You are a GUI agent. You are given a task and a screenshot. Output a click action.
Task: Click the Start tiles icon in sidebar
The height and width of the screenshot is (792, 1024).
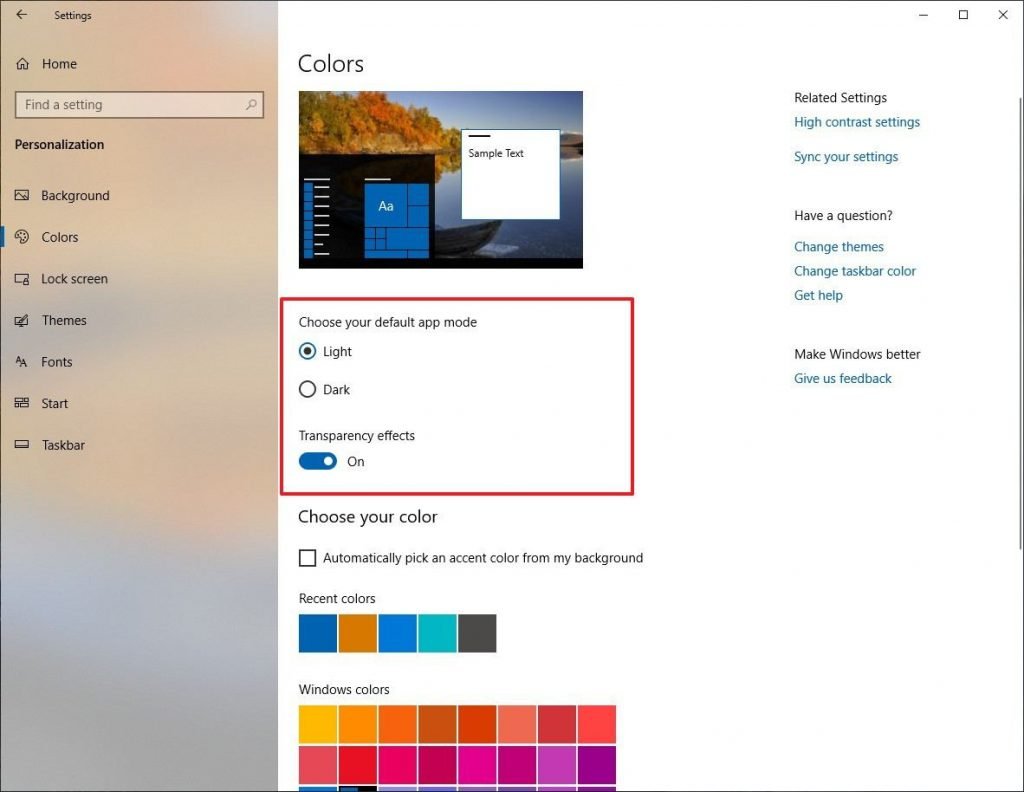click(22, 404)
